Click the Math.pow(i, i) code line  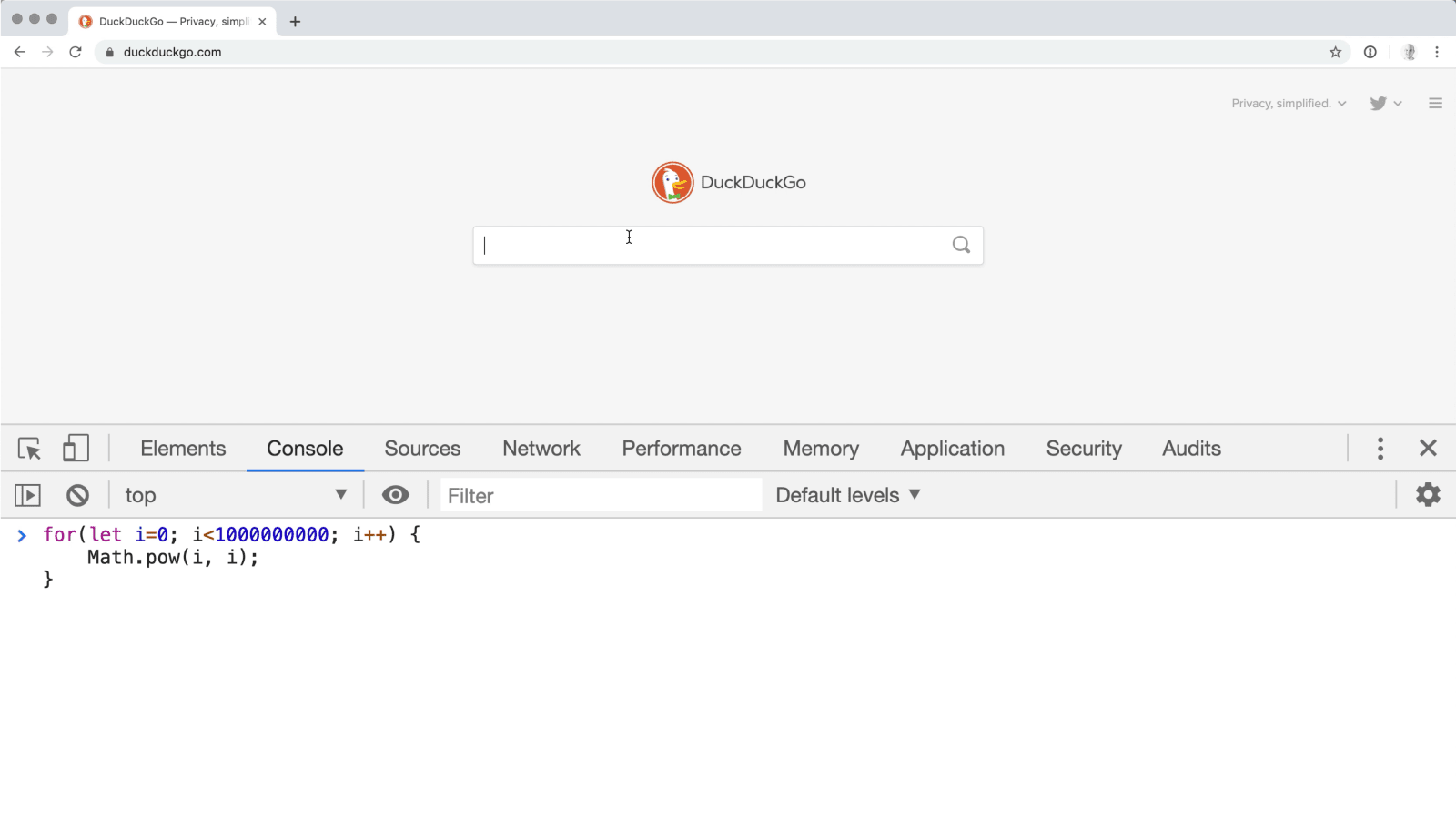173,557
